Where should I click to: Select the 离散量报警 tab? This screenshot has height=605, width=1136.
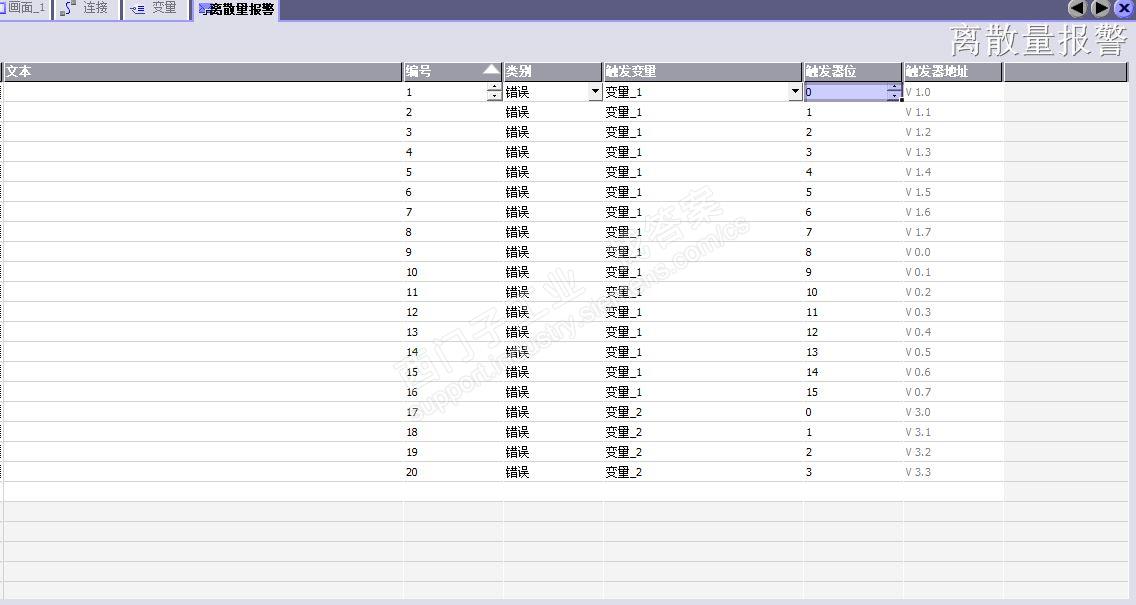[x=236, y=9]
